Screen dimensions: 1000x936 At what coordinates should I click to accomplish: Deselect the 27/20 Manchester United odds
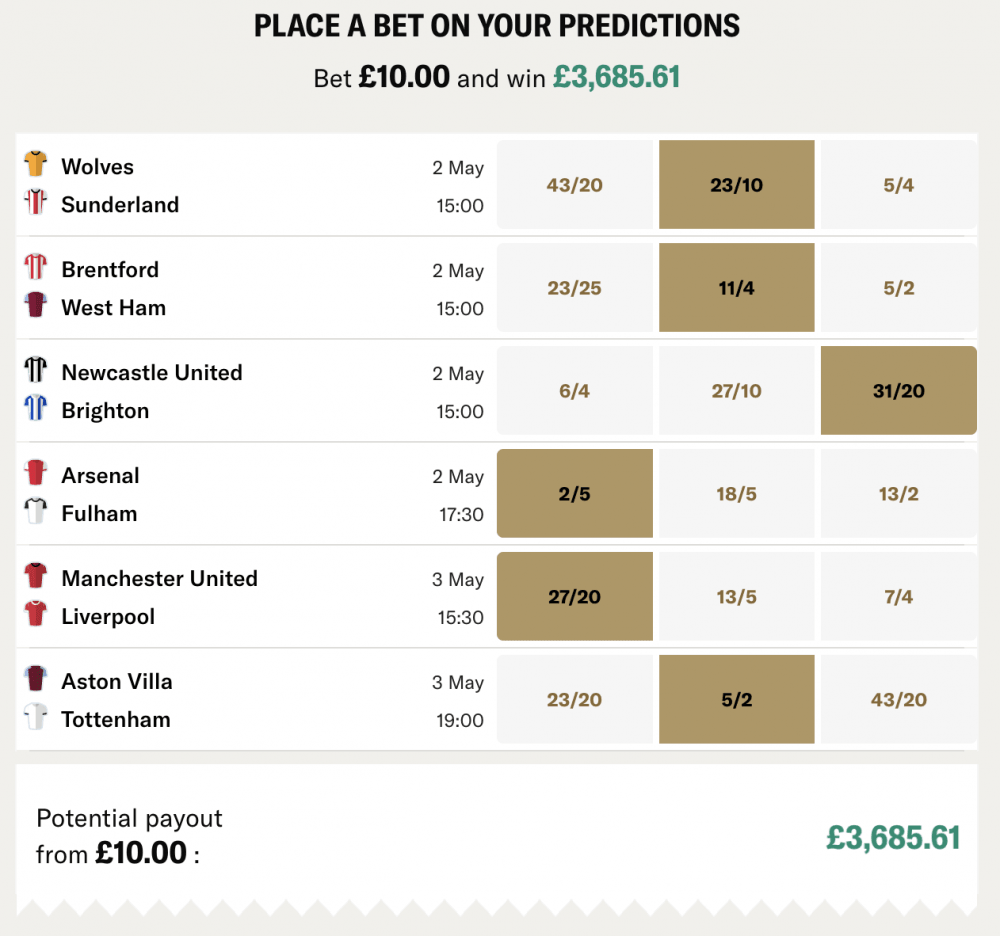tap(574, 596)
